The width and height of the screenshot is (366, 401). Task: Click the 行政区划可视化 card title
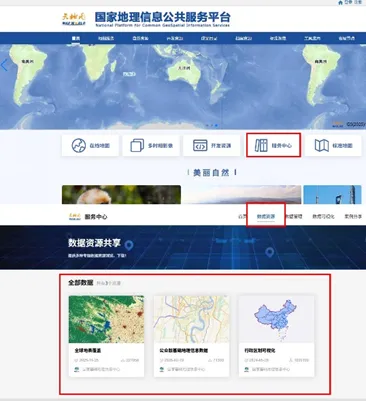tap(260, 351)
